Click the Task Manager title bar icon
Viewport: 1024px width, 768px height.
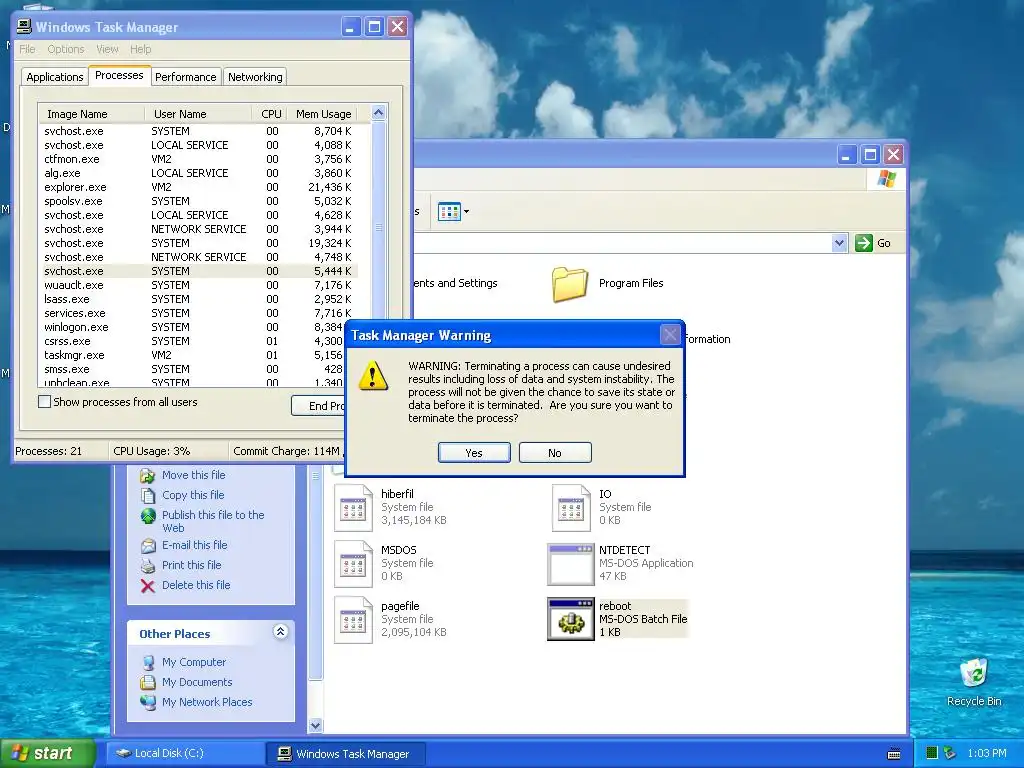(x=24, y=27)
